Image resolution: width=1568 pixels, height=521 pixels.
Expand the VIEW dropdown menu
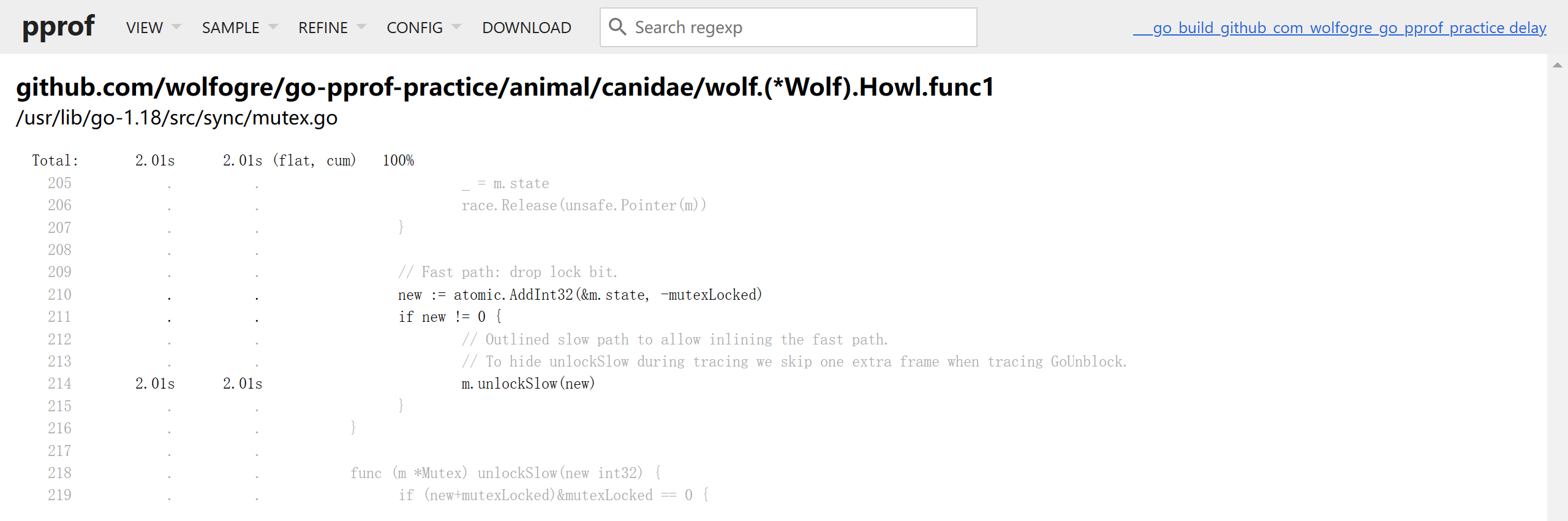[153, 28]
